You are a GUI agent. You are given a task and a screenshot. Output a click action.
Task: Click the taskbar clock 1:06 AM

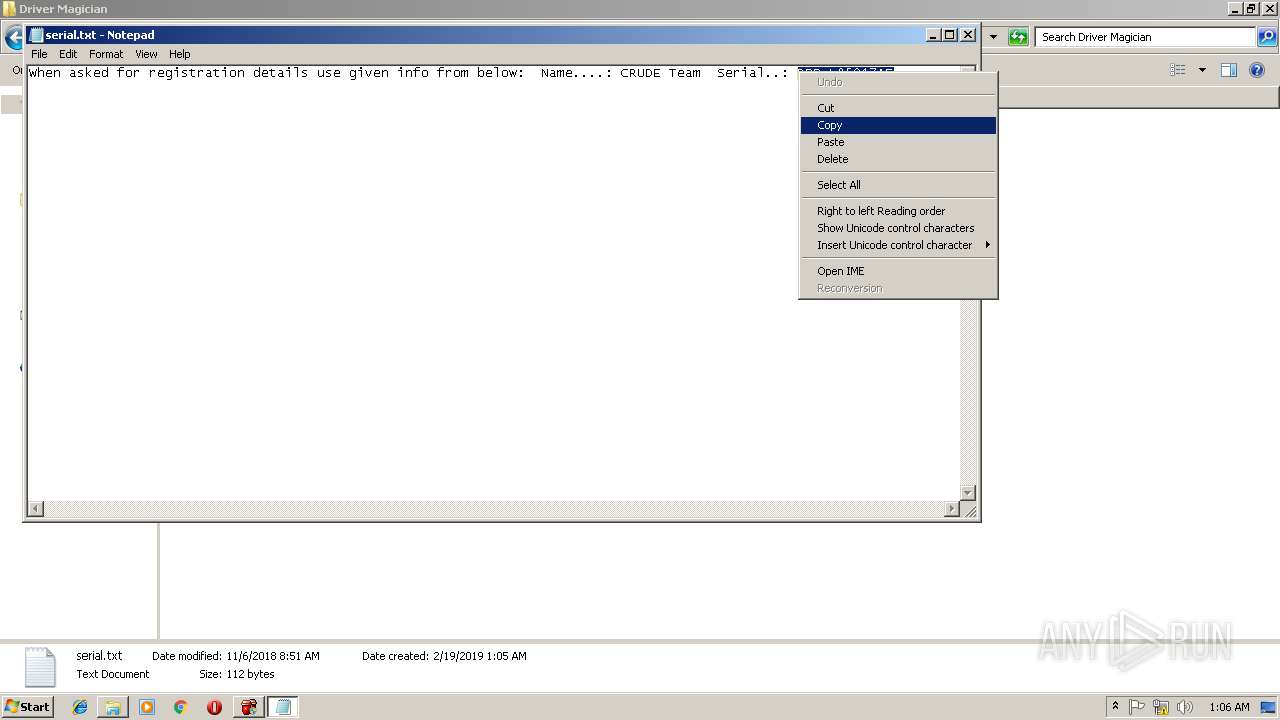tap(1229, 707)
